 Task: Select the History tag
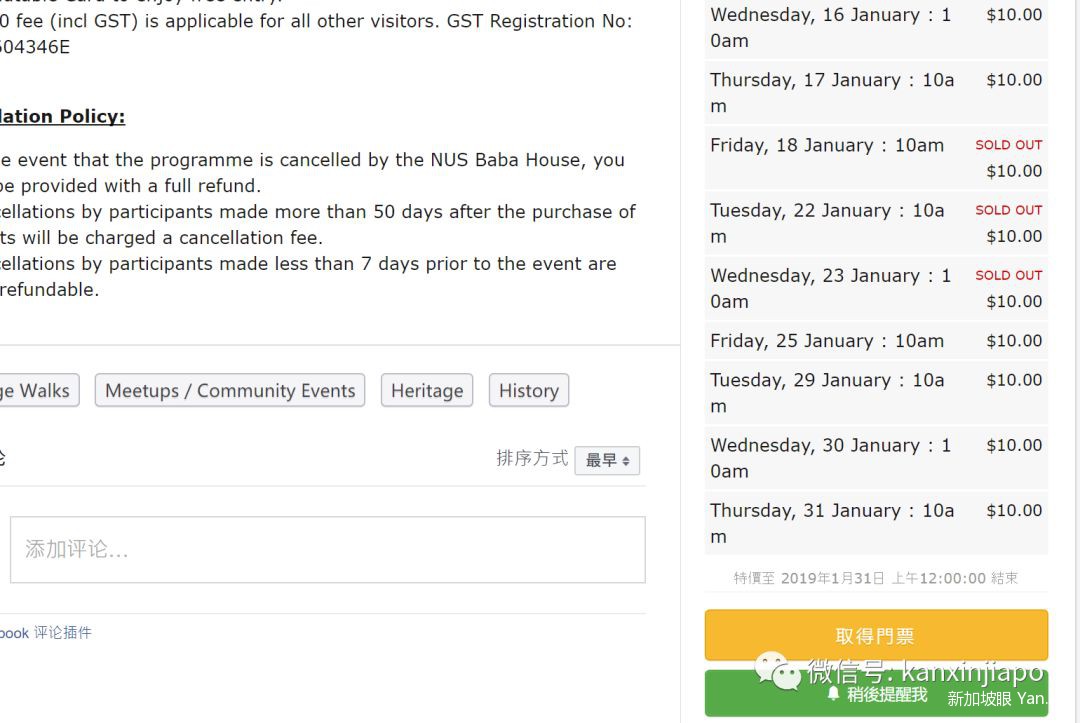point(528,391)
